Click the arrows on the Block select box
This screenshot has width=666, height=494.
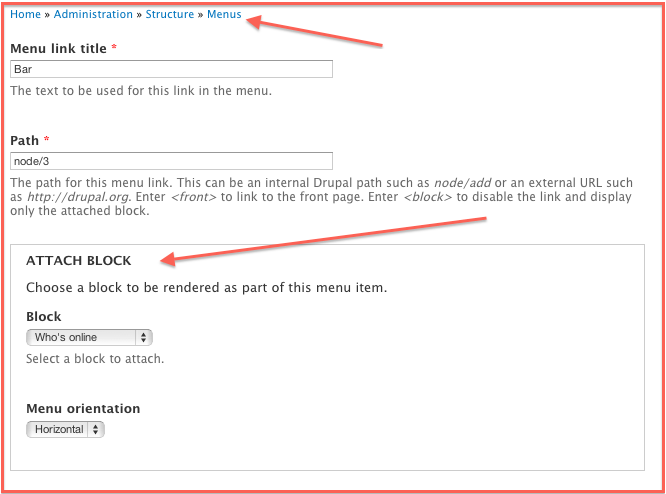click(144, 337)
